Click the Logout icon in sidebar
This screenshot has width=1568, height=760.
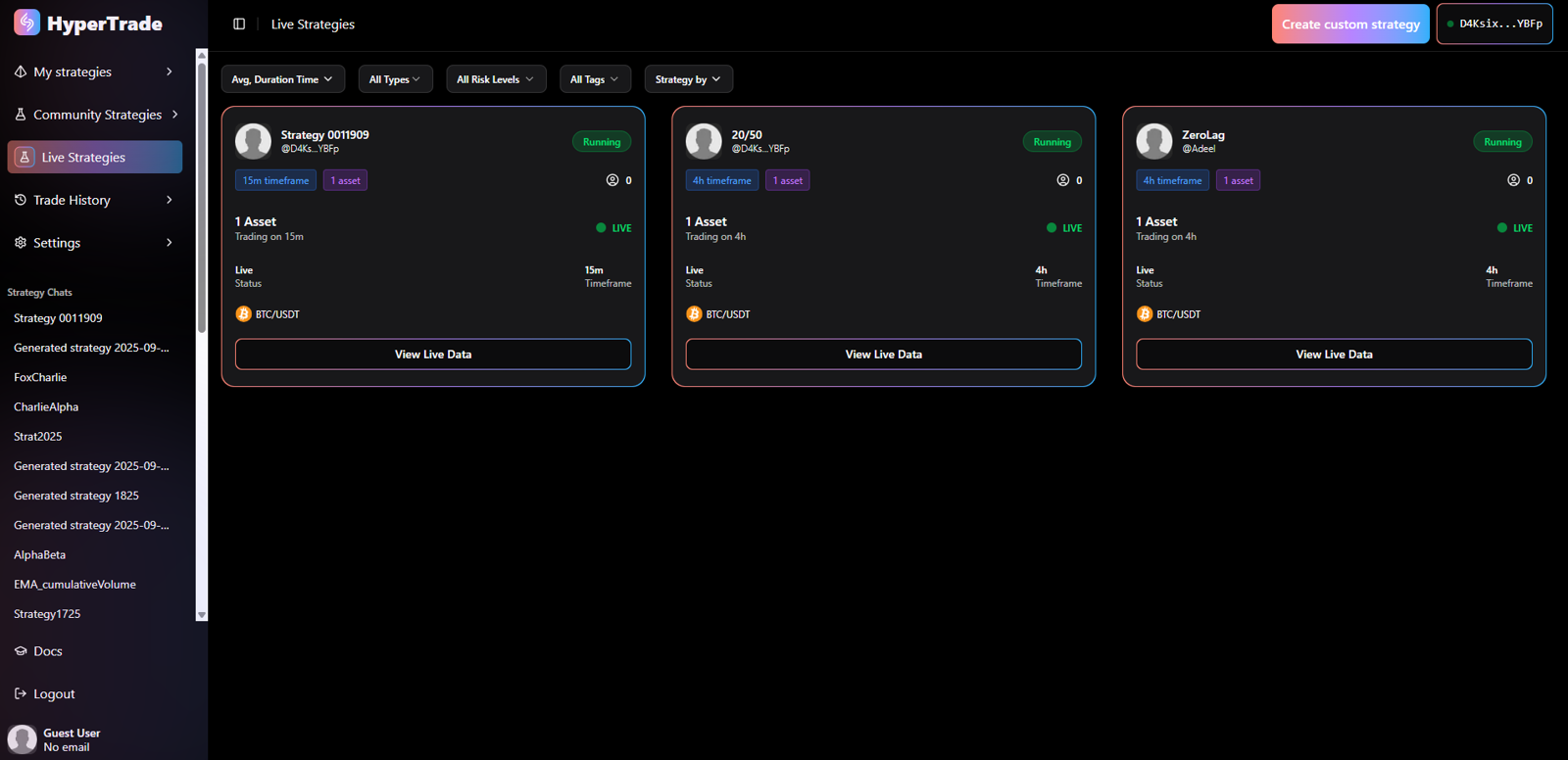[x=21, y=693]
